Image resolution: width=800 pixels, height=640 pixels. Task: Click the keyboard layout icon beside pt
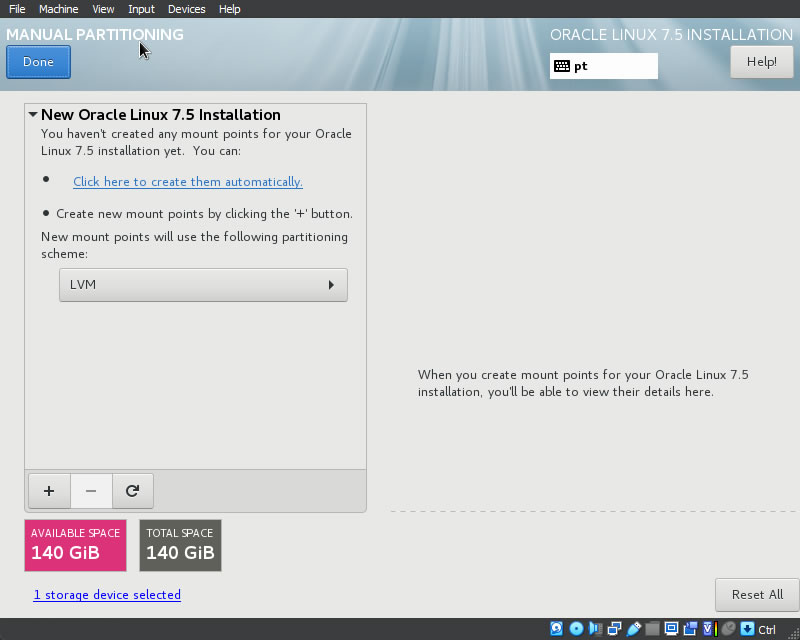562,66
